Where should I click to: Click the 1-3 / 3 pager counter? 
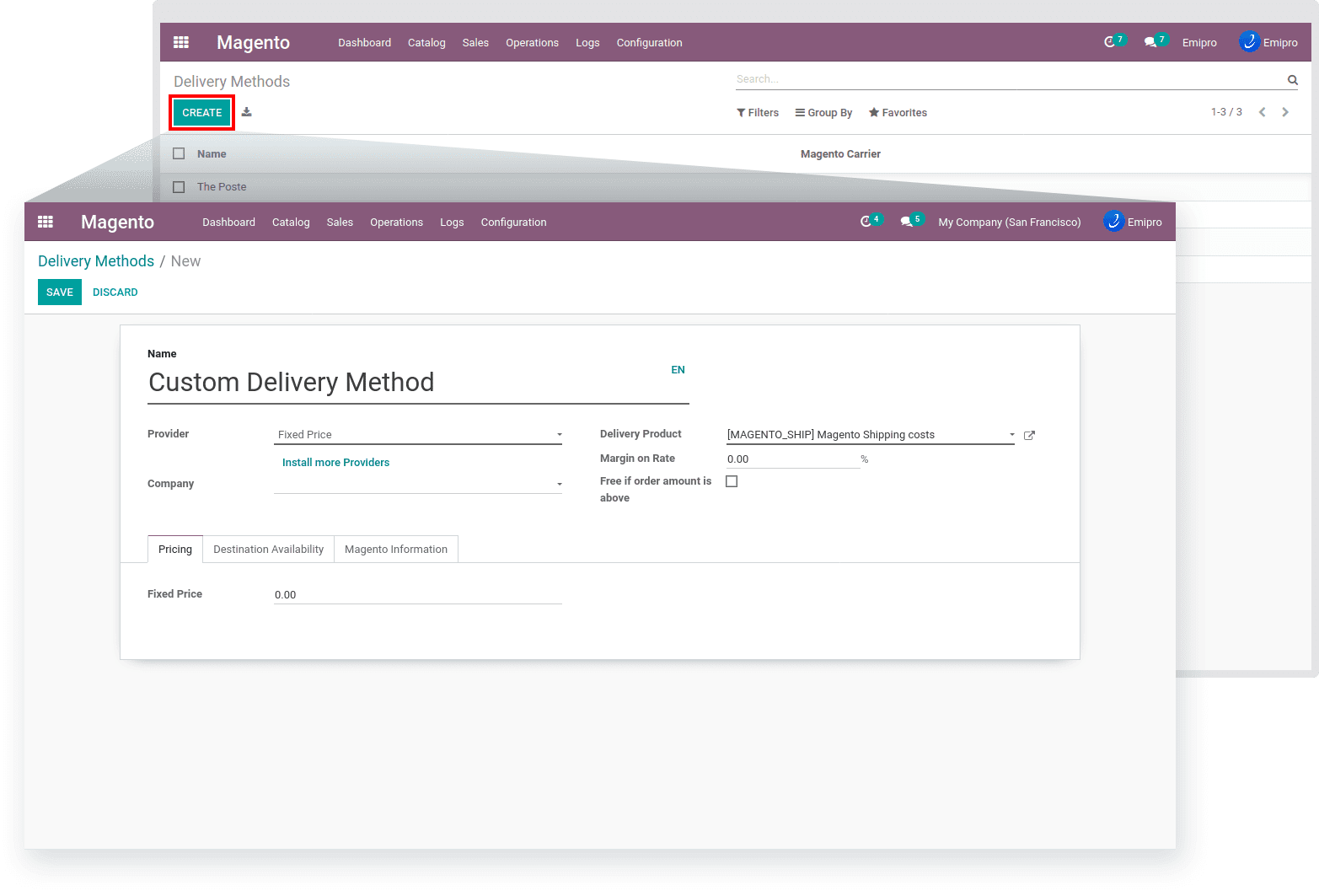1226,112
